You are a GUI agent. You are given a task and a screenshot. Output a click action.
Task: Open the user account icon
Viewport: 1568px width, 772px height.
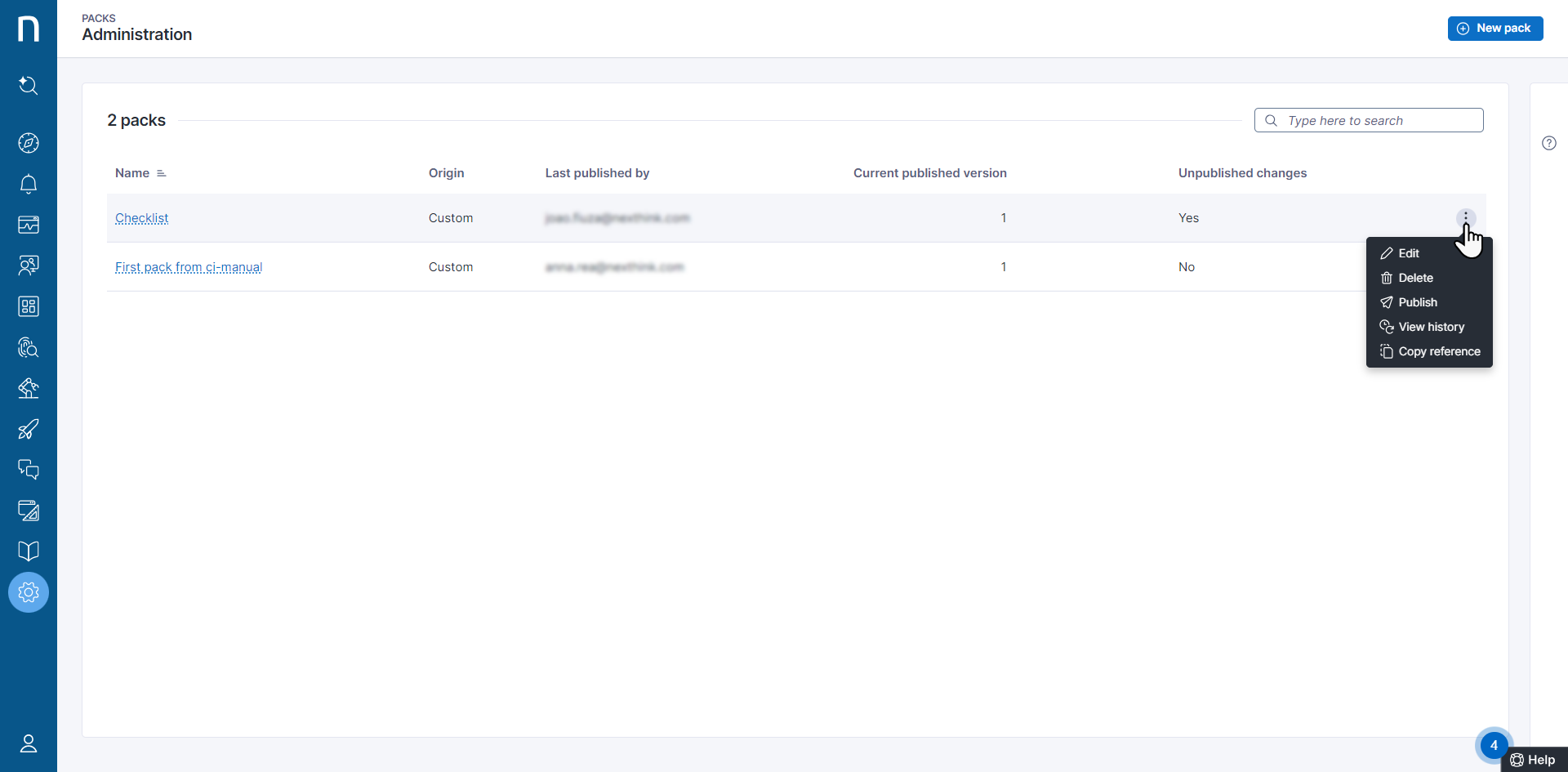[29, 743]
